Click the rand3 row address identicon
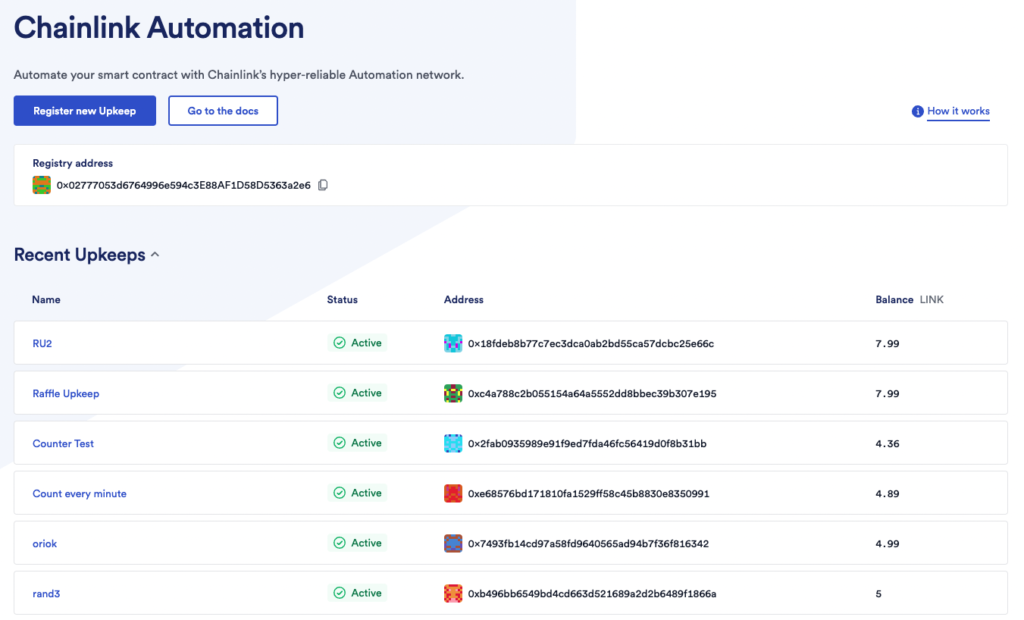Viewport: 1024px width, 620px height. [453, 593]
